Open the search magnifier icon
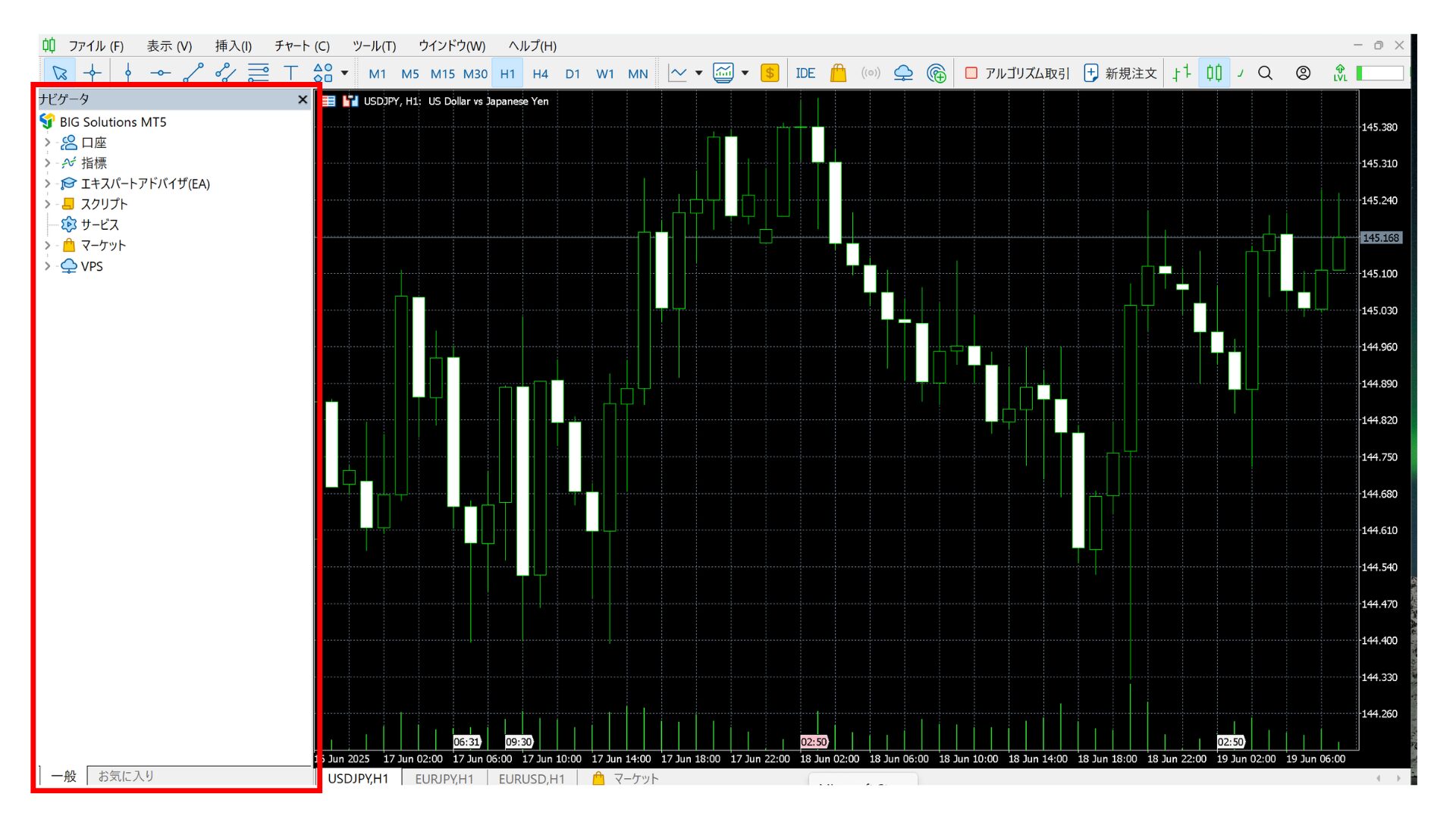This screenshot has width=1456, height=819. coord(1265,73)
